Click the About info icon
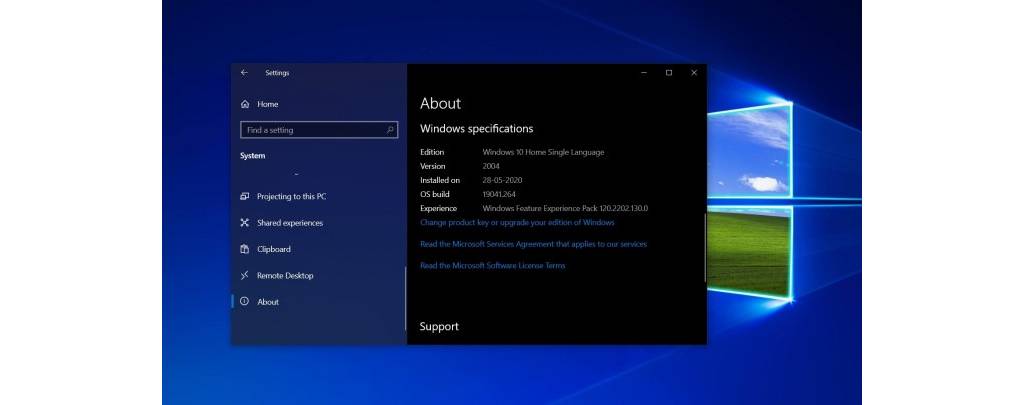The height and width of the screenshot is (405, 1024). (245, 302)
